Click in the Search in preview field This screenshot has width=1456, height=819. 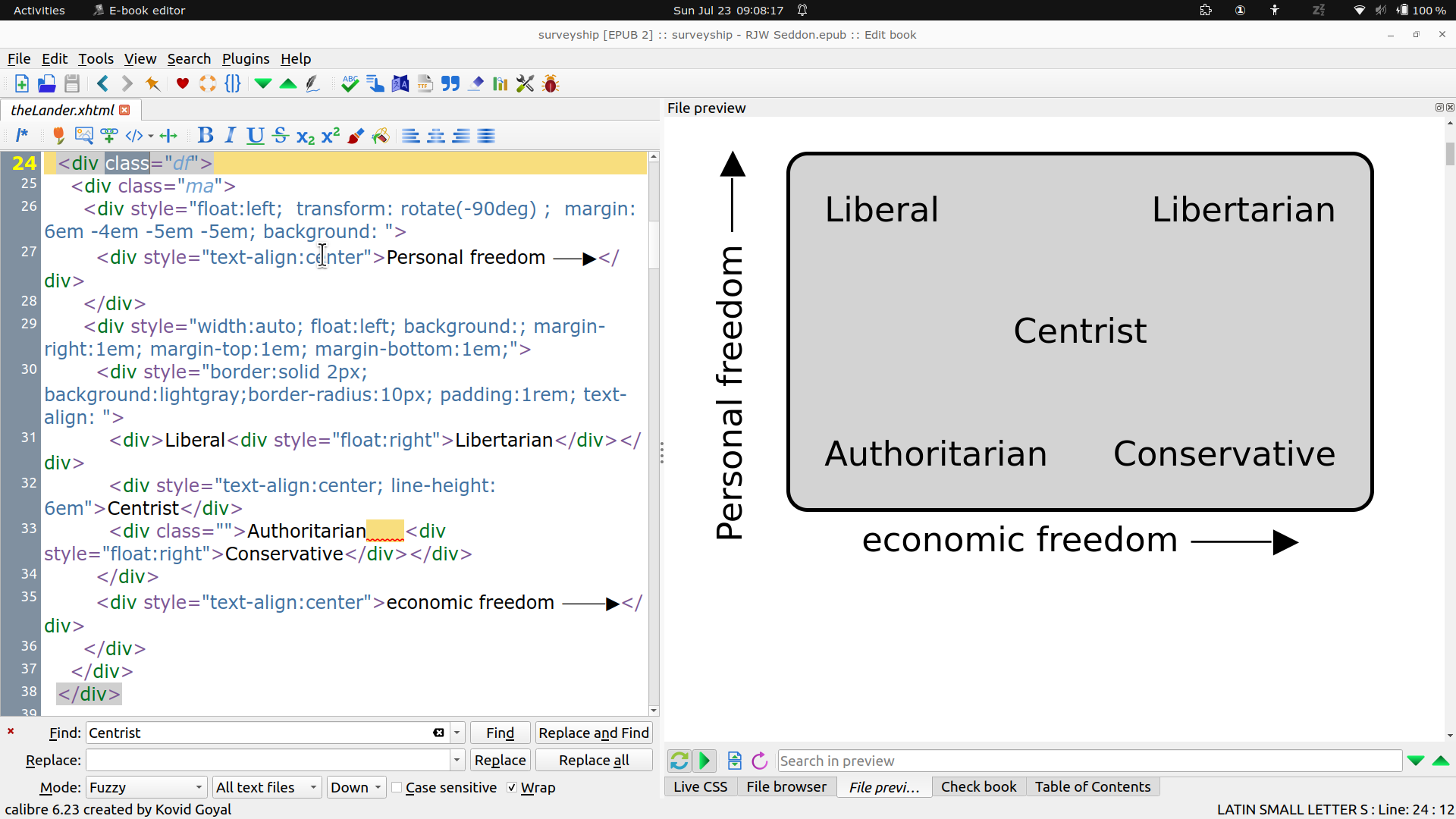1089,761
